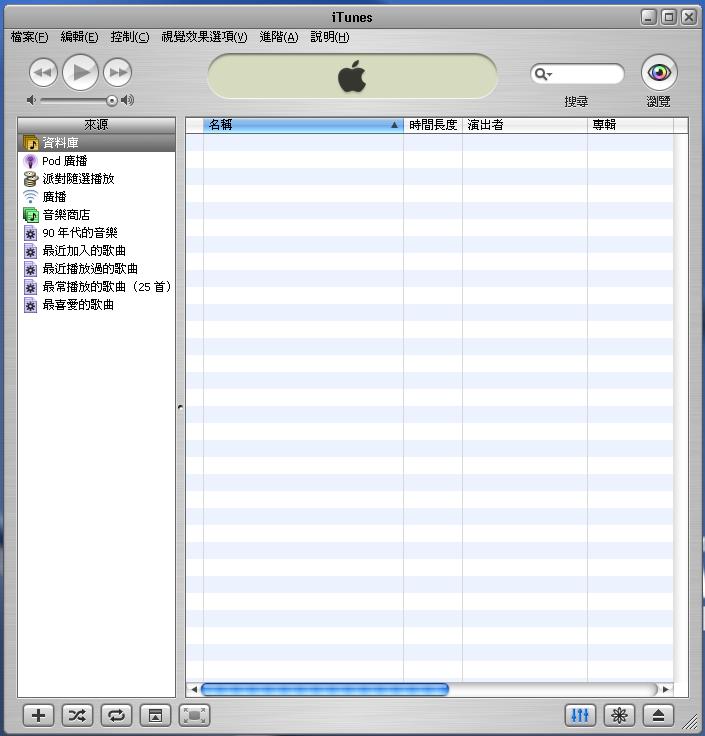Screen dimensions: 705x736
Task: Click the volume slider knob
Action: click(112, 100)
